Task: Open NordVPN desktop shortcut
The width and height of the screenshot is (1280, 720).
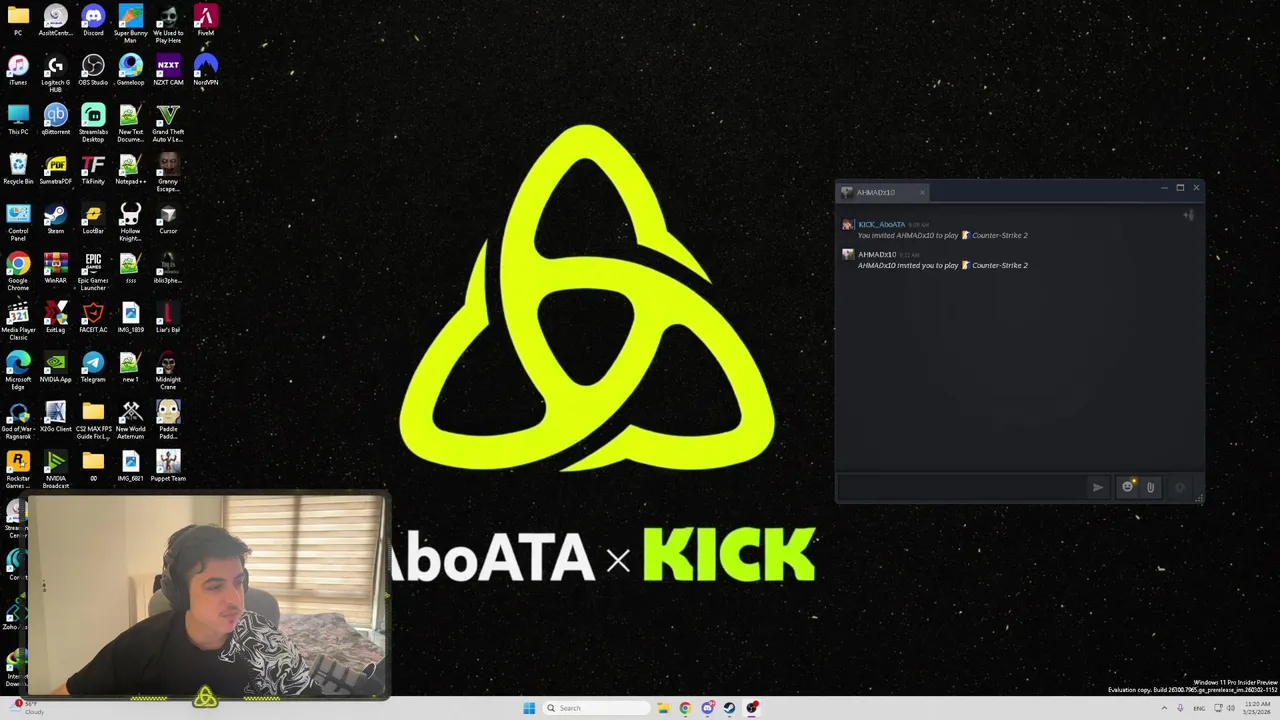Action: (x=205, y=71)
